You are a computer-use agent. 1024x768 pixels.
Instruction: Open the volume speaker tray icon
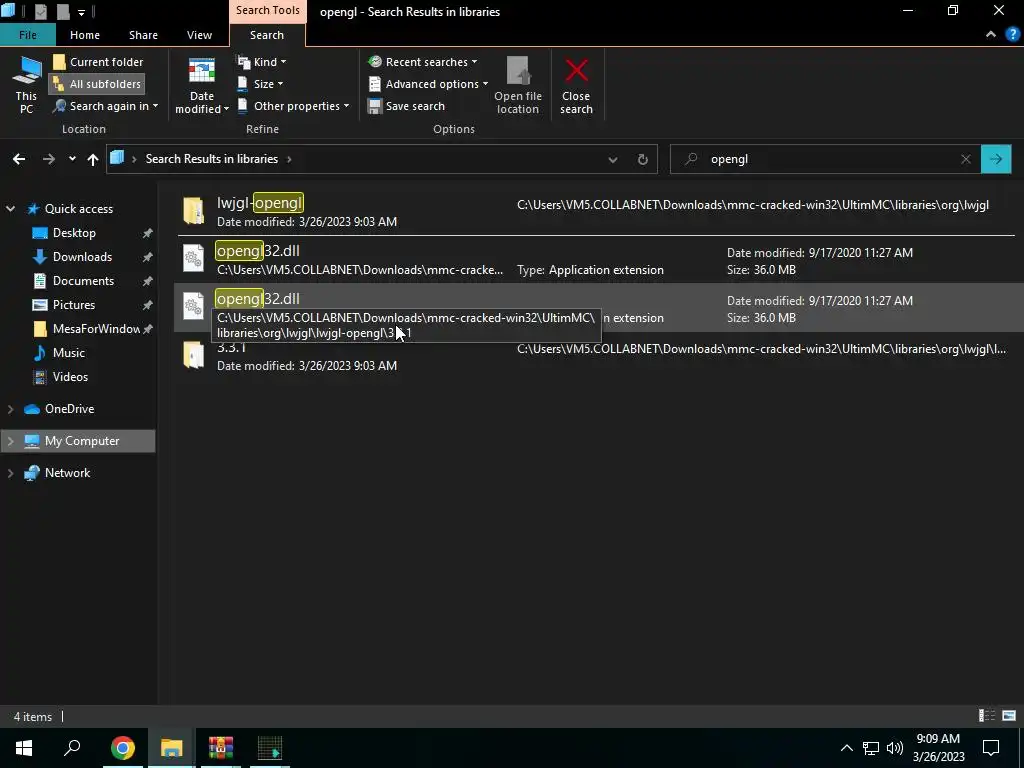point(895,748)
